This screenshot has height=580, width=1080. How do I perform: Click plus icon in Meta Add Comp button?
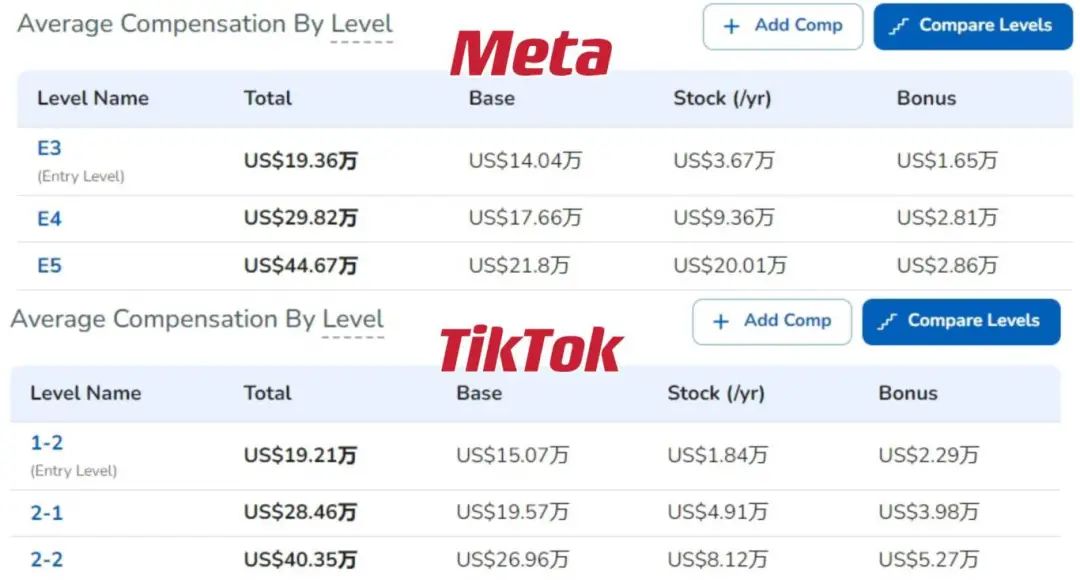[x=731, y=26]
